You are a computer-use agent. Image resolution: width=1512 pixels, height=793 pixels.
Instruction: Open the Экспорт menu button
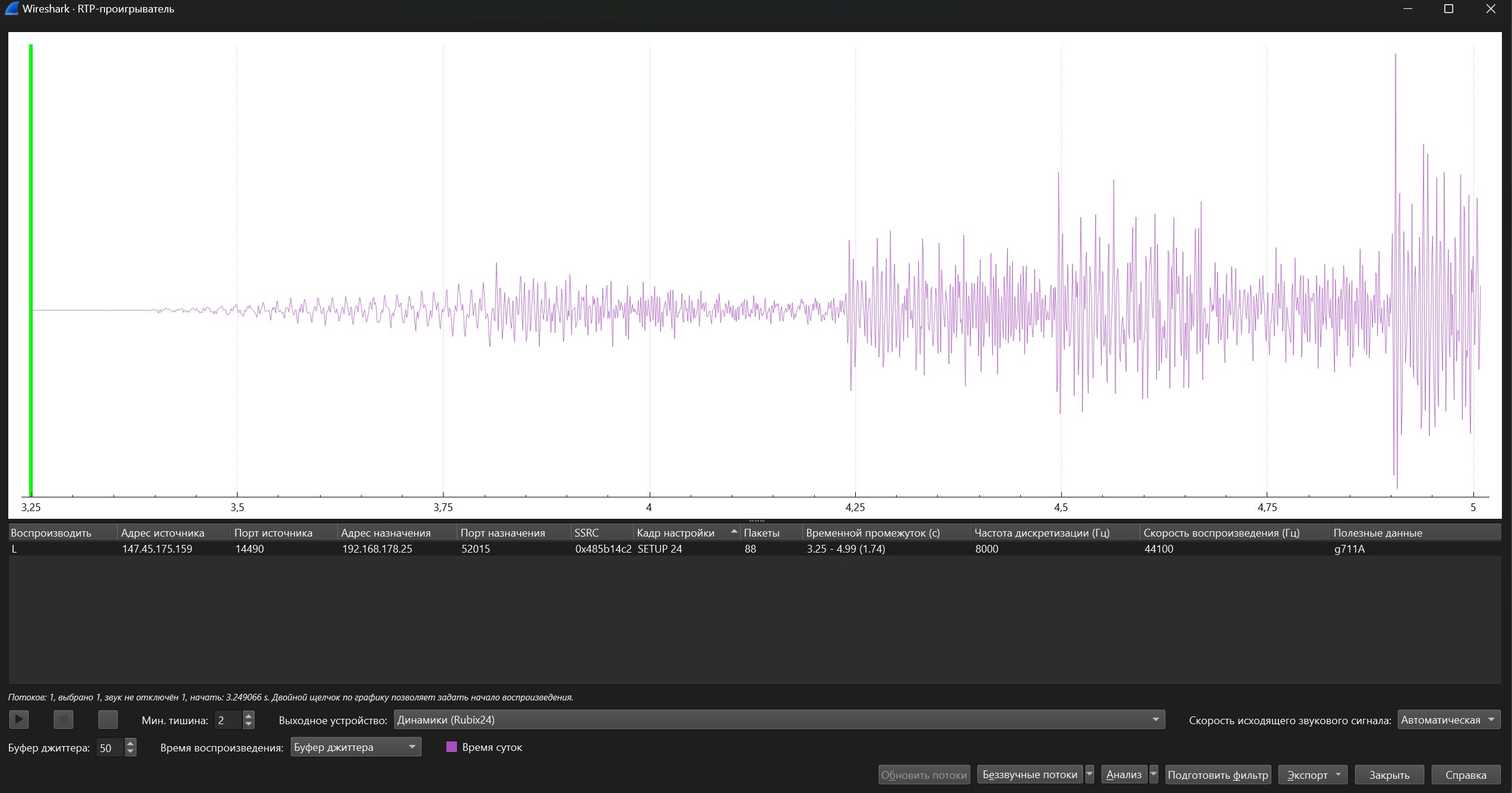click(x=1312, y=775)
